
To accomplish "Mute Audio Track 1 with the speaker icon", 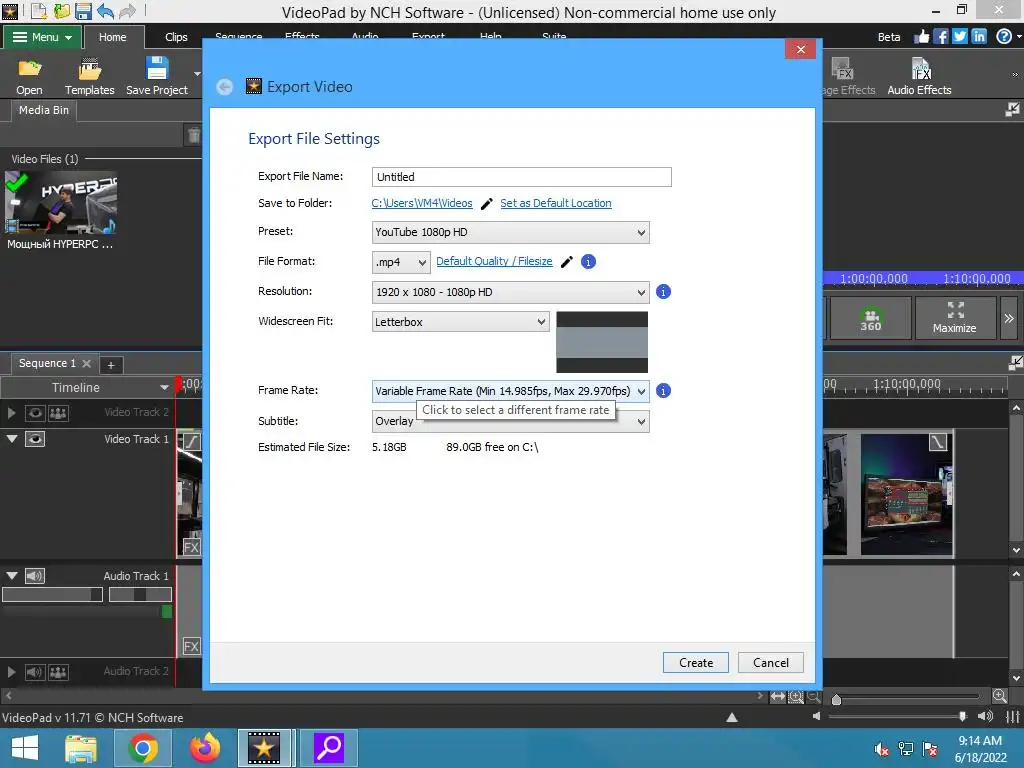I will (x=35, y=576).
